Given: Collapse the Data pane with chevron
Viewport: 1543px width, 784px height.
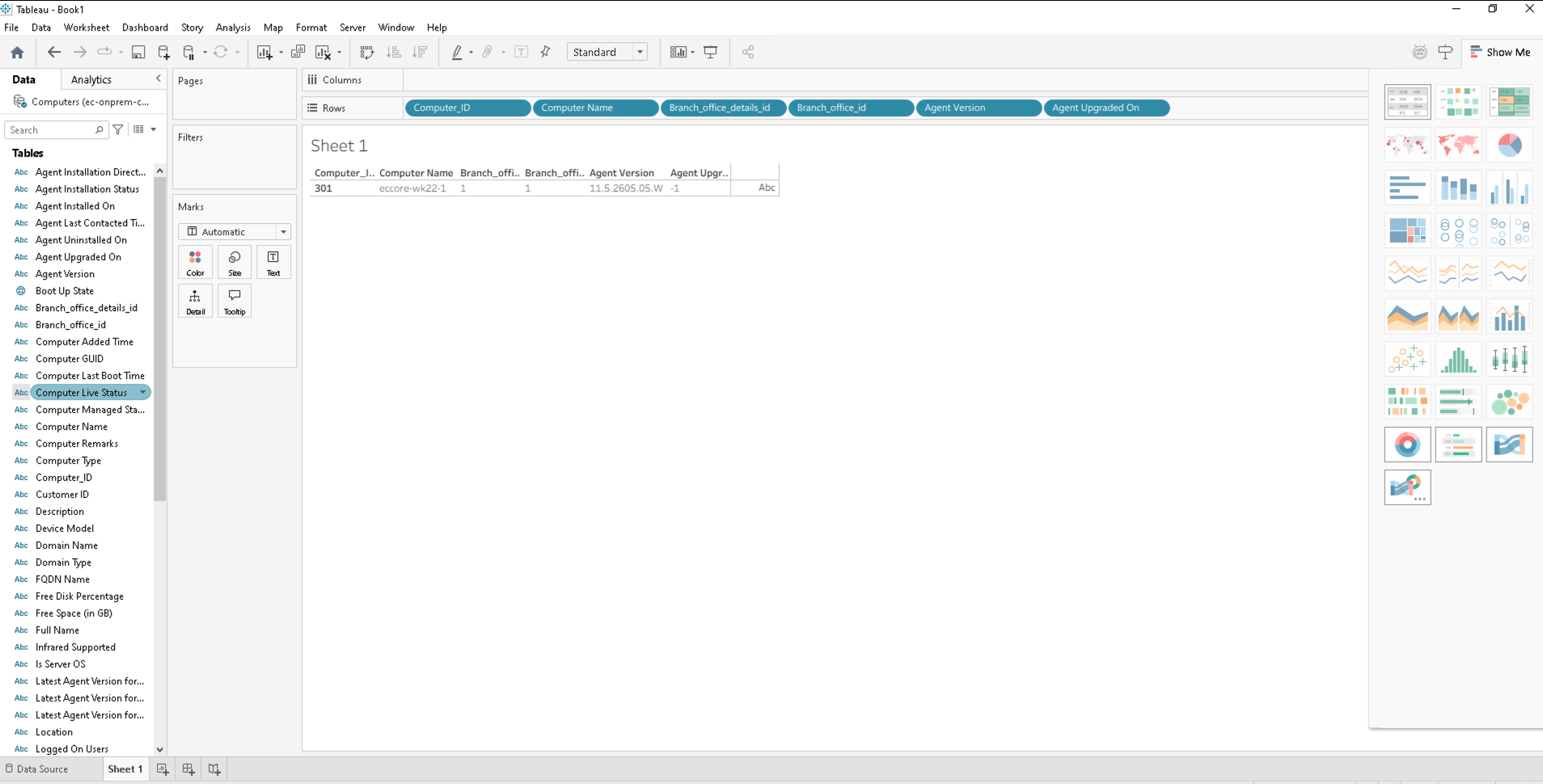Looking at the screenshot, I should tap(159, 79).
